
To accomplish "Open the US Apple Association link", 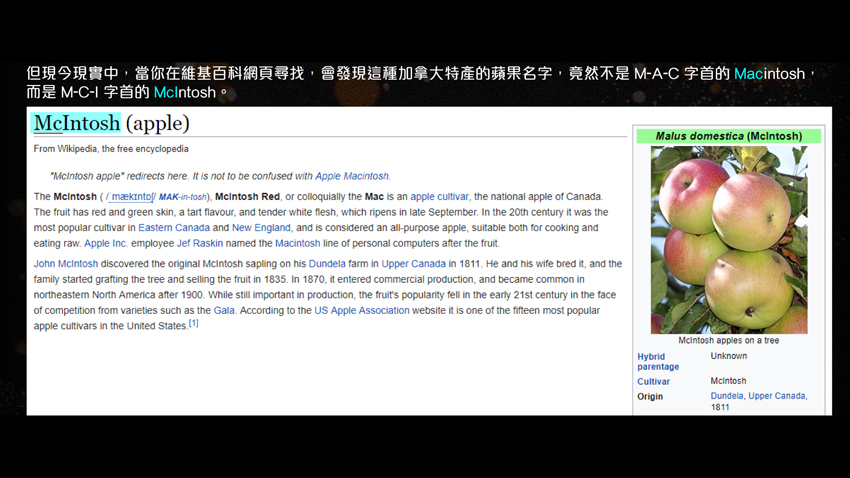I will coord(362,311).
